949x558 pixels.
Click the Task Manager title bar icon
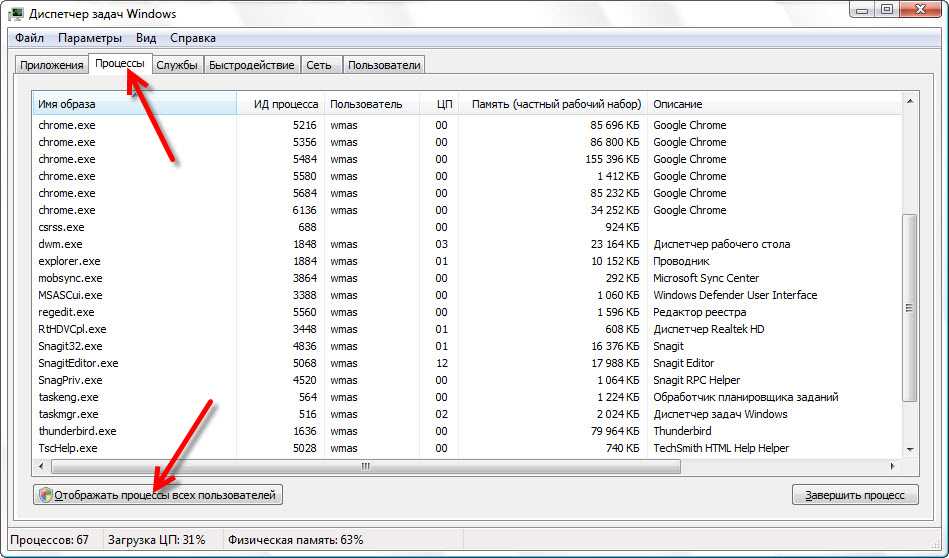(x=16, y=13)
